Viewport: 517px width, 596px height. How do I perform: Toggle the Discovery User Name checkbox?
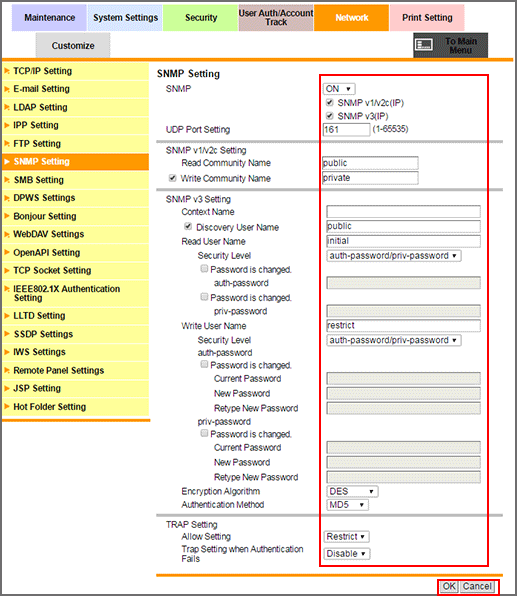coord(188,227)
